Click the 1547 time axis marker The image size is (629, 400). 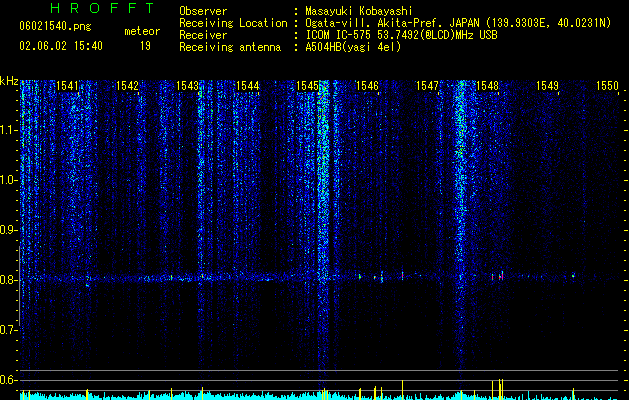pyautogui.click(x=428, y=86)
